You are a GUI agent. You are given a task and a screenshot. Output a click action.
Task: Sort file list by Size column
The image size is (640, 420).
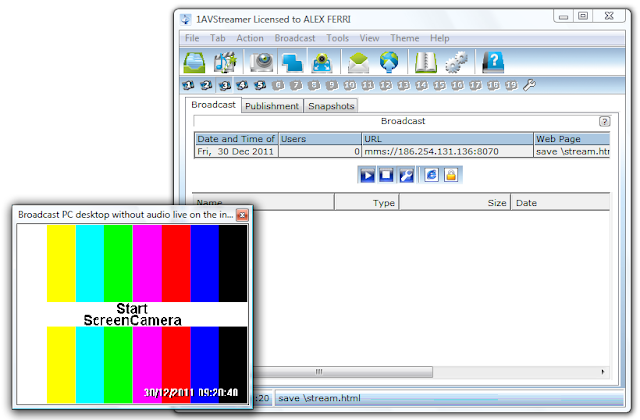tap(455, 203)
